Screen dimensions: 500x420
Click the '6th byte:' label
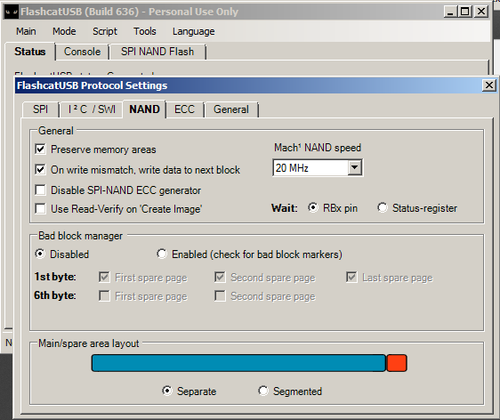point(55,295)
